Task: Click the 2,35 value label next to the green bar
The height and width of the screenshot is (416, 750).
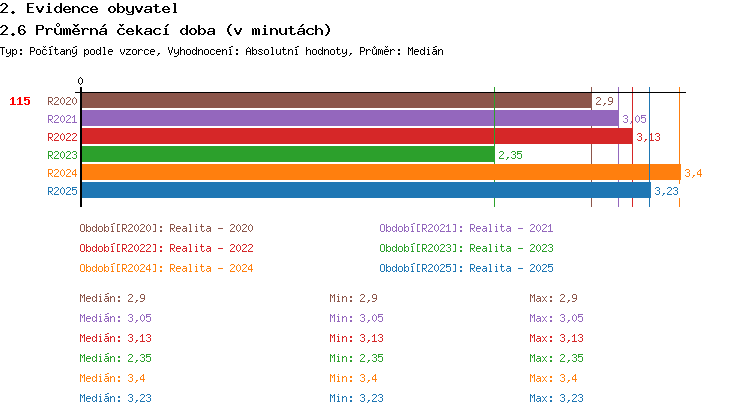Action: 510,155
